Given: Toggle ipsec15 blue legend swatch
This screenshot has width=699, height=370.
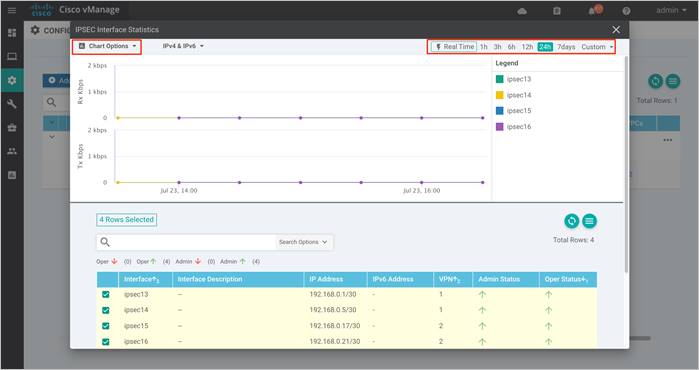Looking at the screenshot, I should 500,111.
